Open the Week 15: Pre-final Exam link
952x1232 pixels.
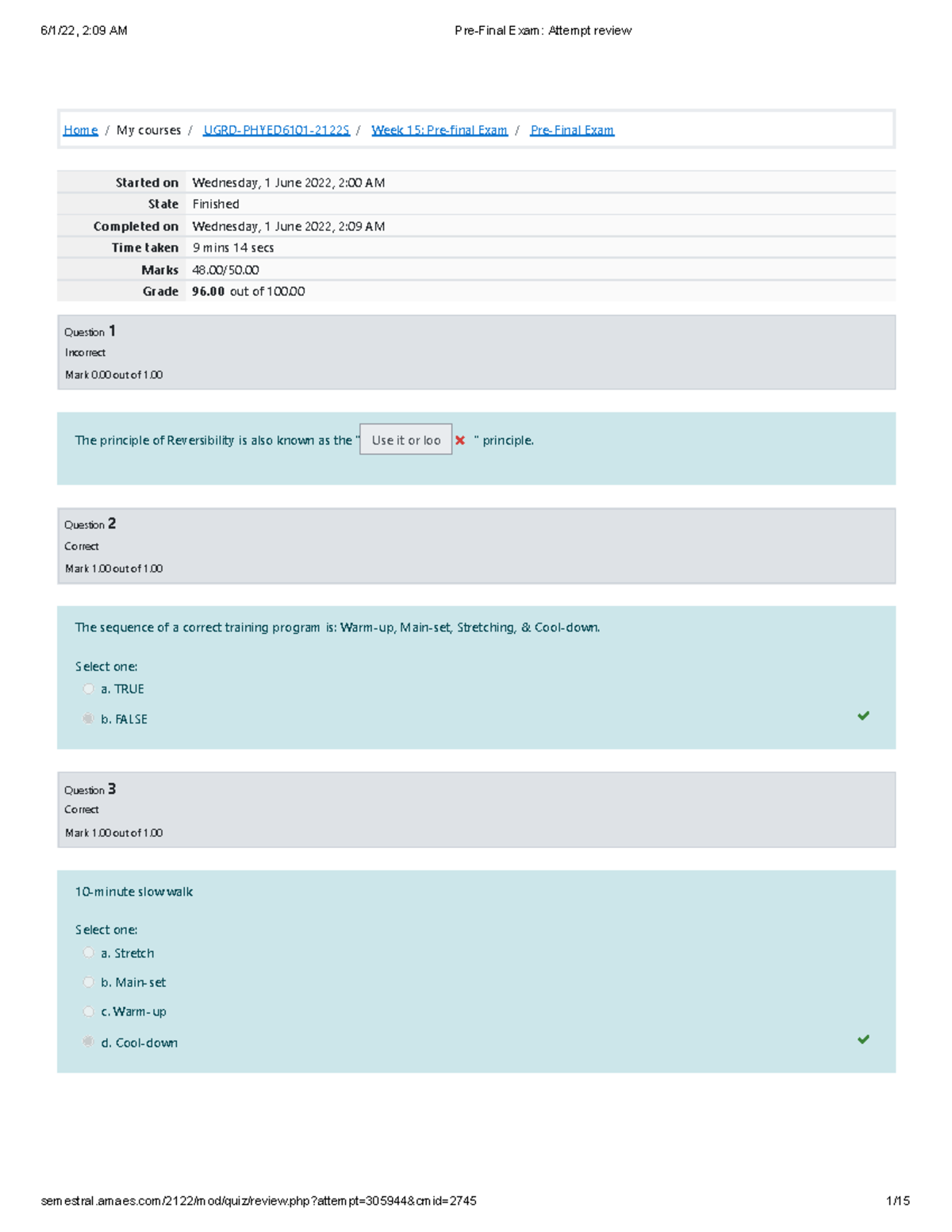coord(440,129)
